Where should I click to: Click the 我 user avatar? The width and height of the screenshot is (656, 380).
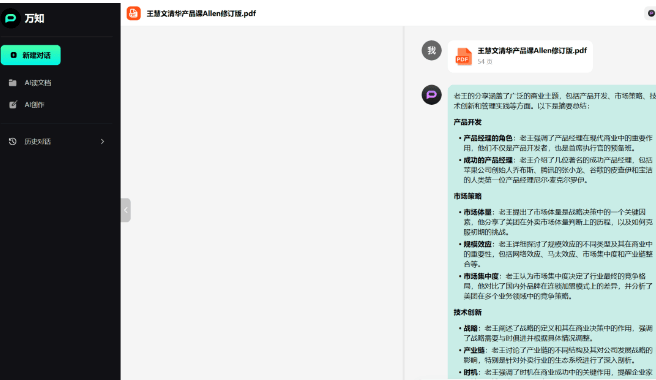pyautogui.click(x=431, y=51)
